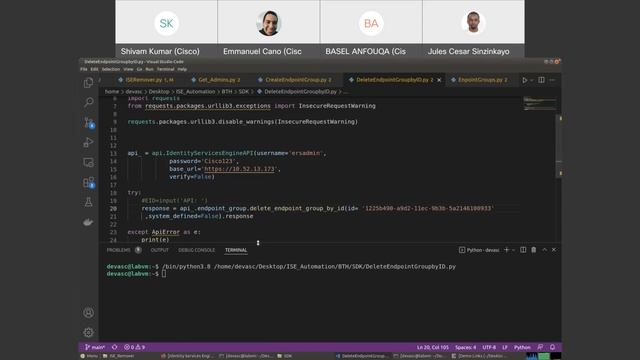
Task: Open the Help menu
Action: click(x=182, y=69)
